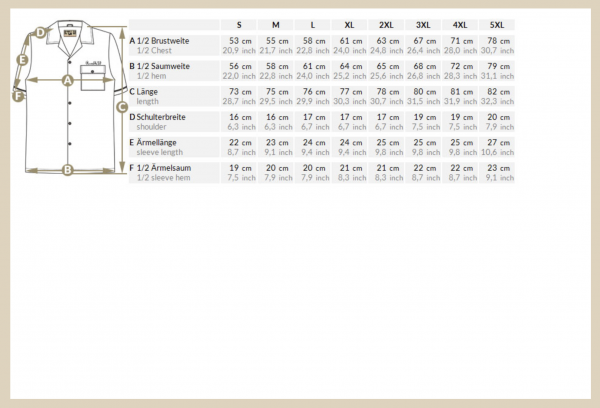Click the 1/2 Ärmelsaum row label
Screen dimensions: 600x408
(163, 166)
